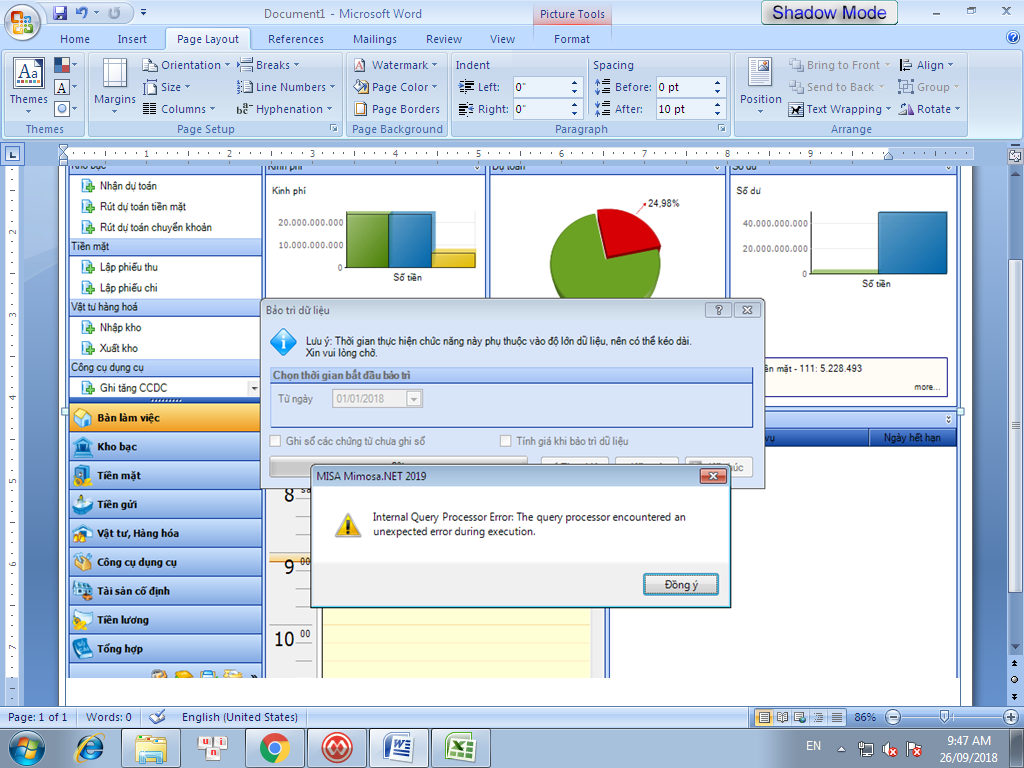
Task: Open the References ribbon tab
Action: pos(296,39)
